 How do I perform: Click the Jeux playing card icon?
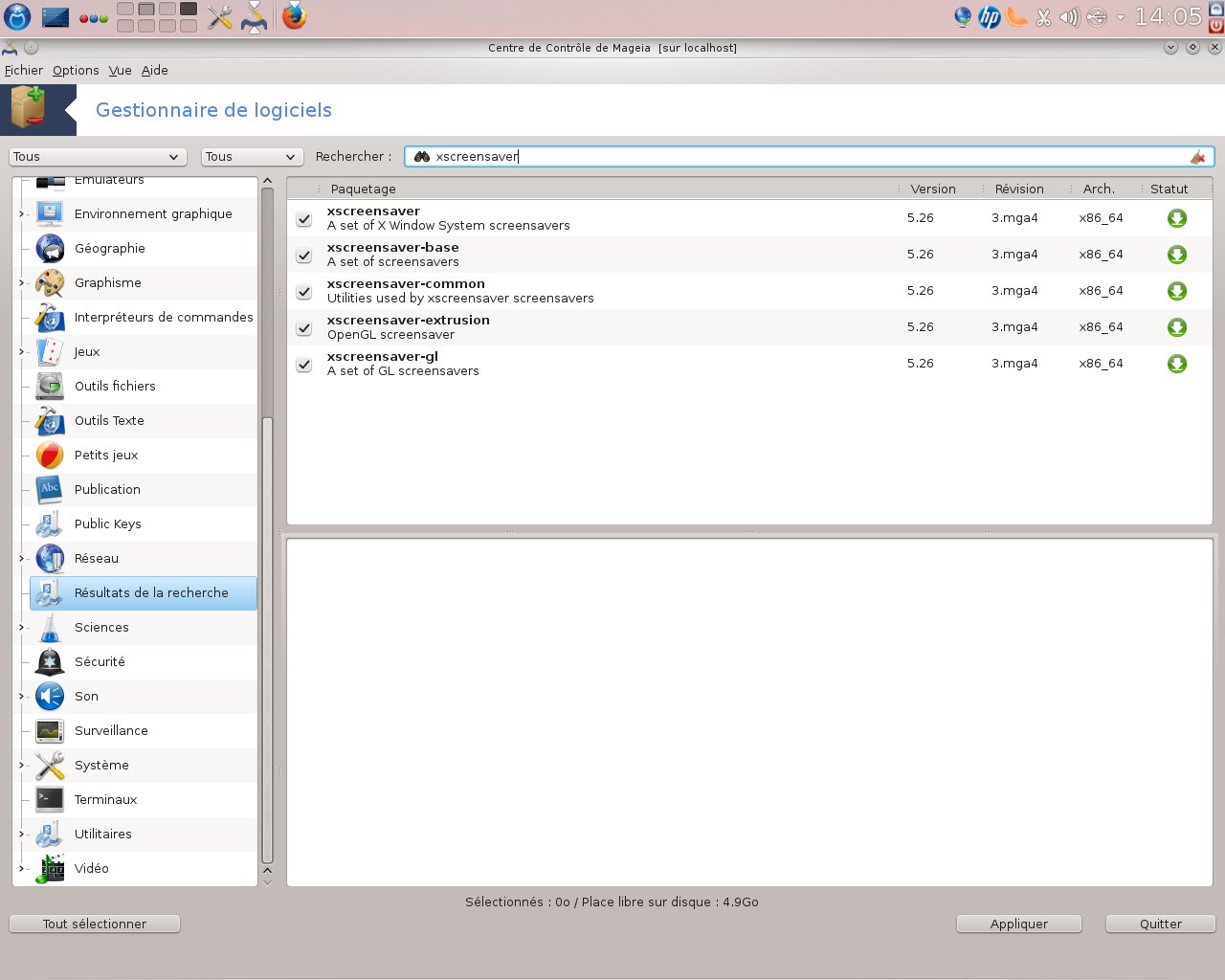coord(50,352)
